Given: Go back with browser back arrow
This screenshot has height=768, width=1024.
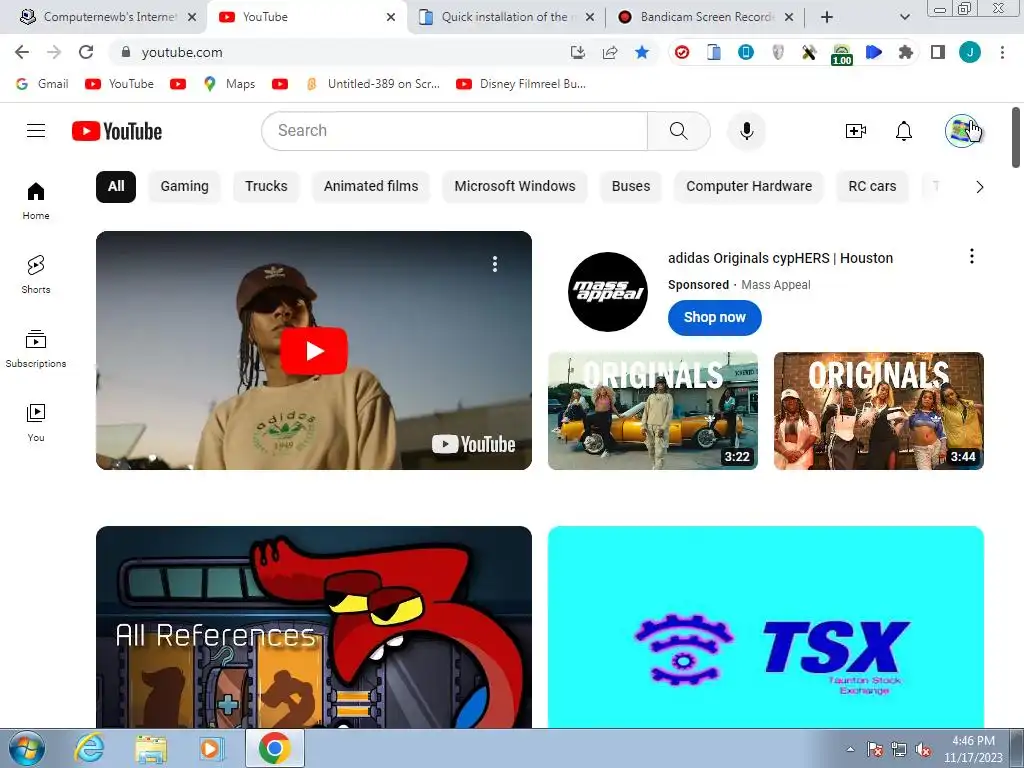Looking at the screenshot, I should [22, 52].
